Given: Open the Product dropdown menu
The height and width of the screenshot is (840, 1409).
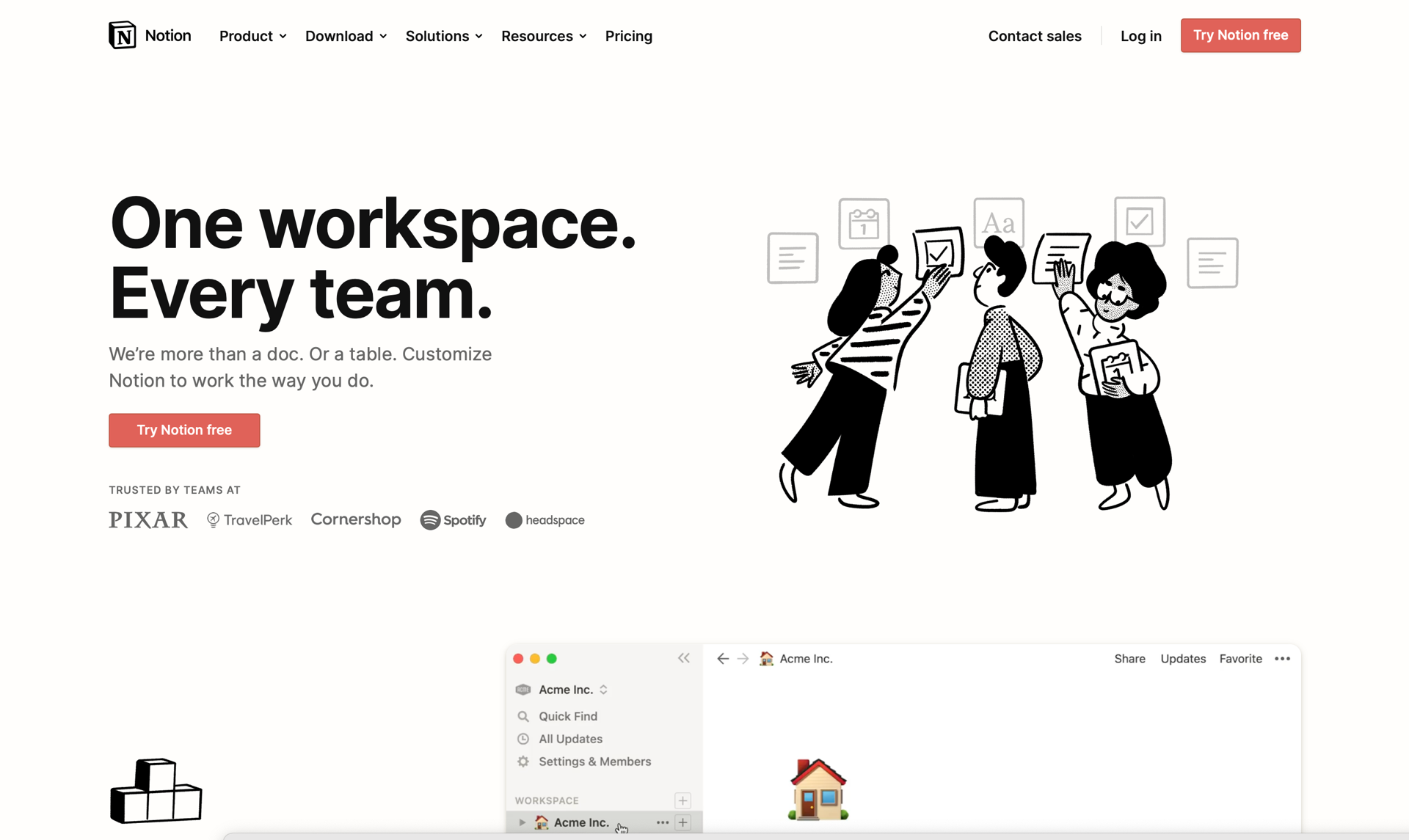Looking at the screenshot, I should click(253, 36).
